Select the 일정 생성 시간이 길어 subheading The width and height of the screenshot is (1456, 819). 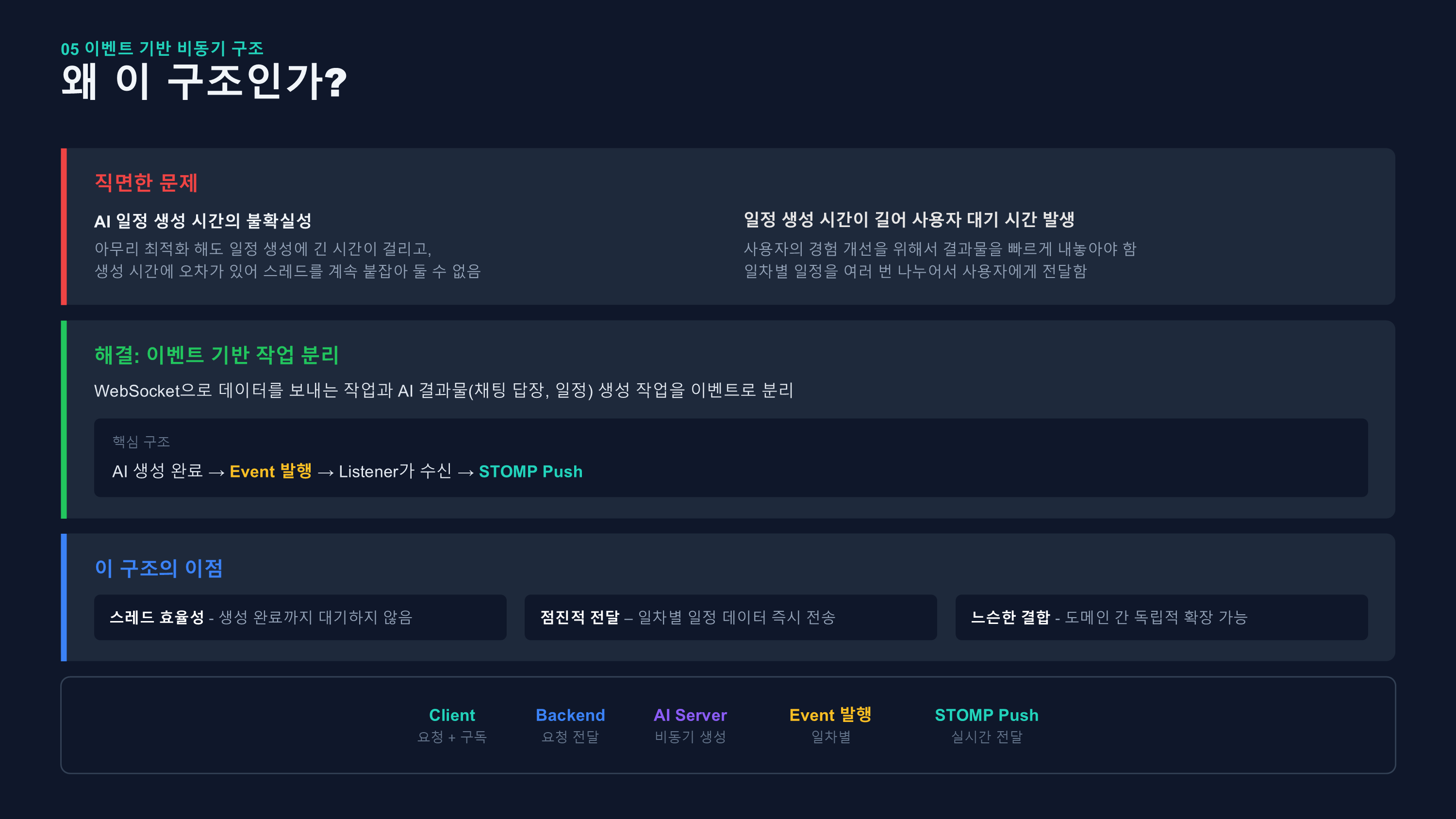(x=909, y=219)
